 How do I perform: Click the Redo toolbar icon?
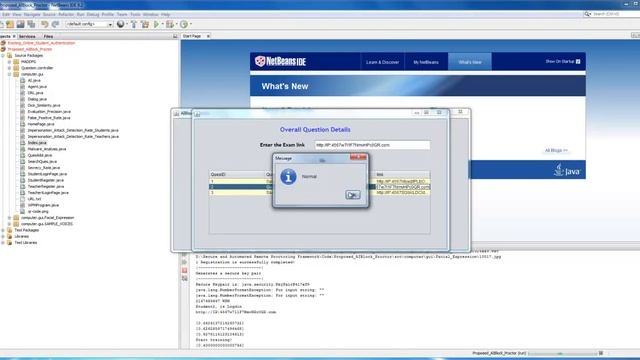point(55,24)
